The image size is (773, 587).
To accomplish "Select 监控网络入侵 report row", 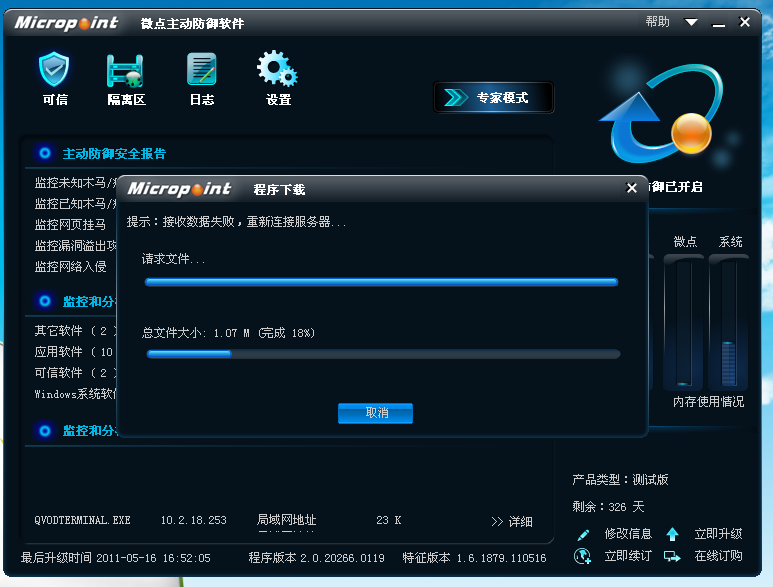I will pyautogui.click(x=70, y=267).
